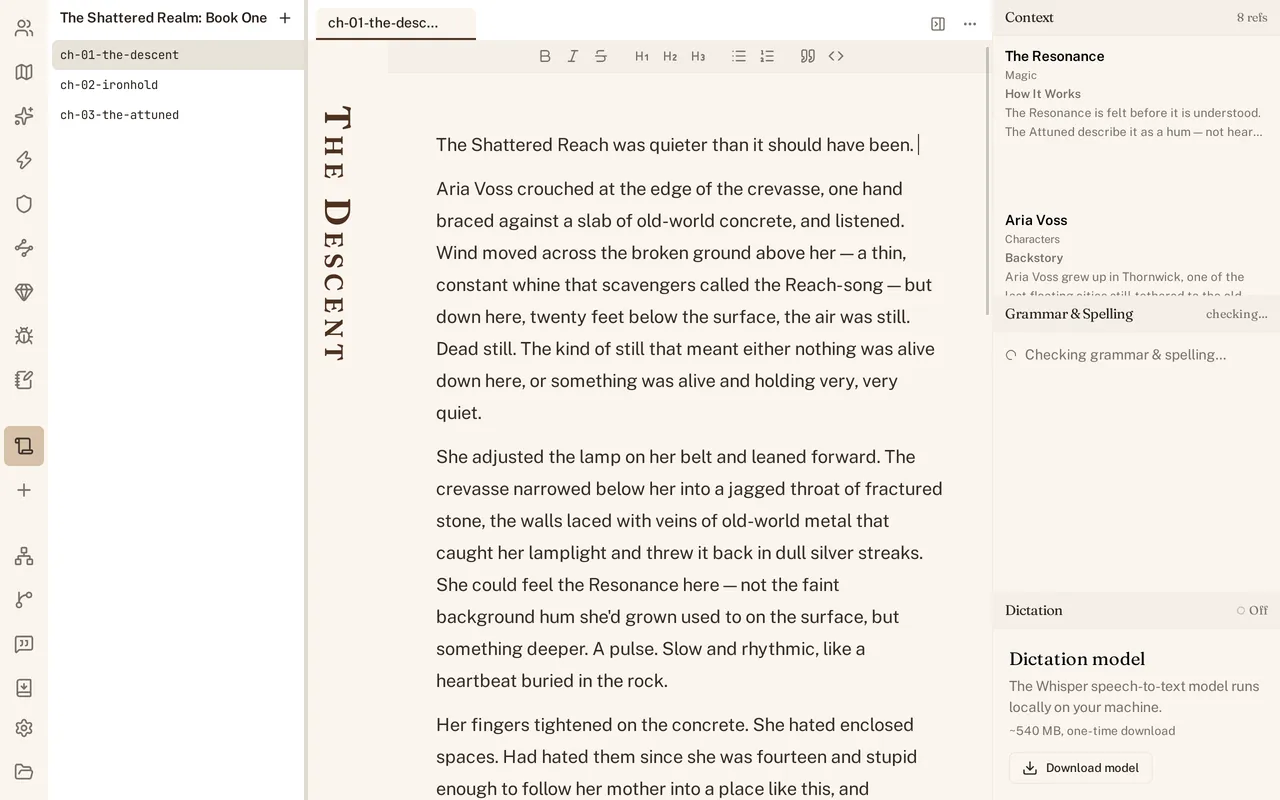Open ch-01-the-descent in file list
This screenshot has width=1280, height=800.
[x=178, y=55]
